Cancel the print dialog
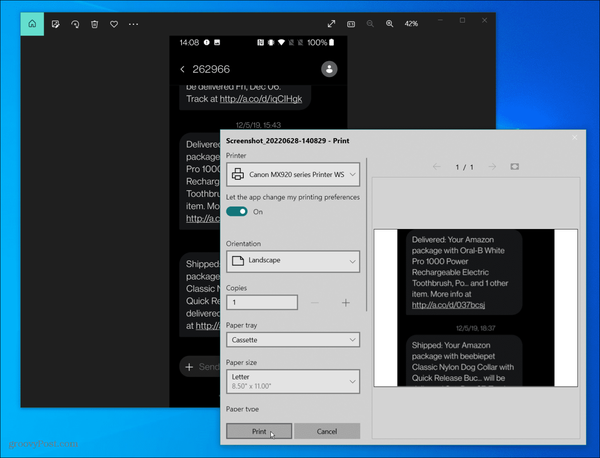This screenshot has width=600, height=458. pos(326,431)
